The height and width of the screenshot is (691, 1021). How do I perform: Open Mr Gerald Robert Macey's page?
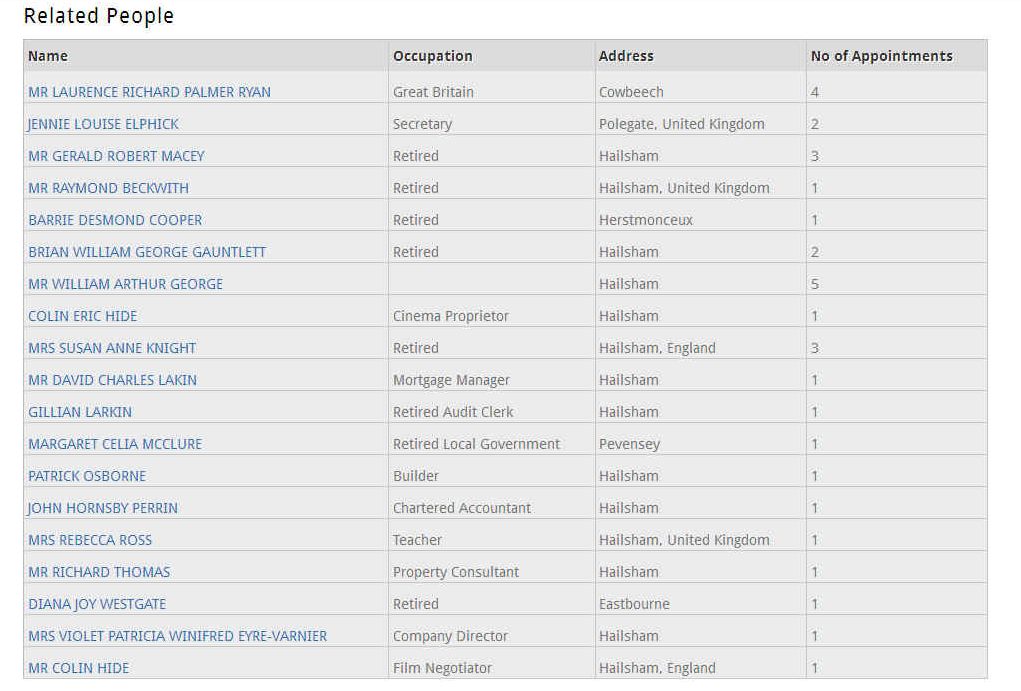click(116, 156)
